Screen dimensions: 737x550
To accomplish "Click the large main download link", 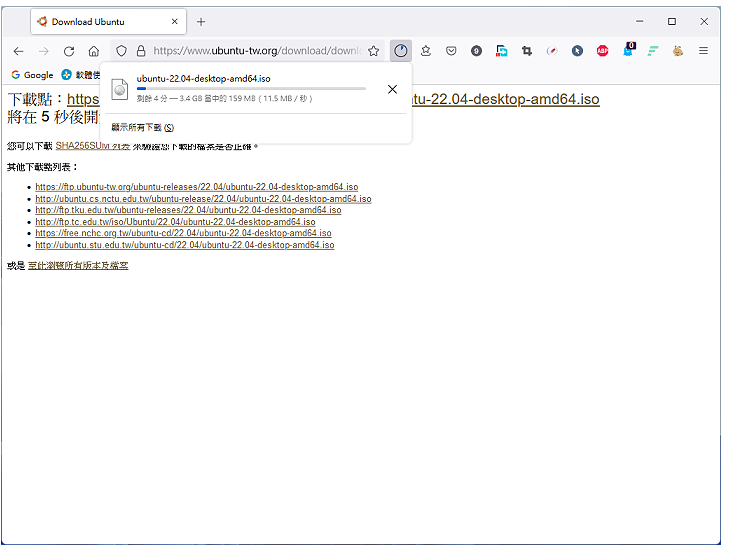I will pos(506,99).
